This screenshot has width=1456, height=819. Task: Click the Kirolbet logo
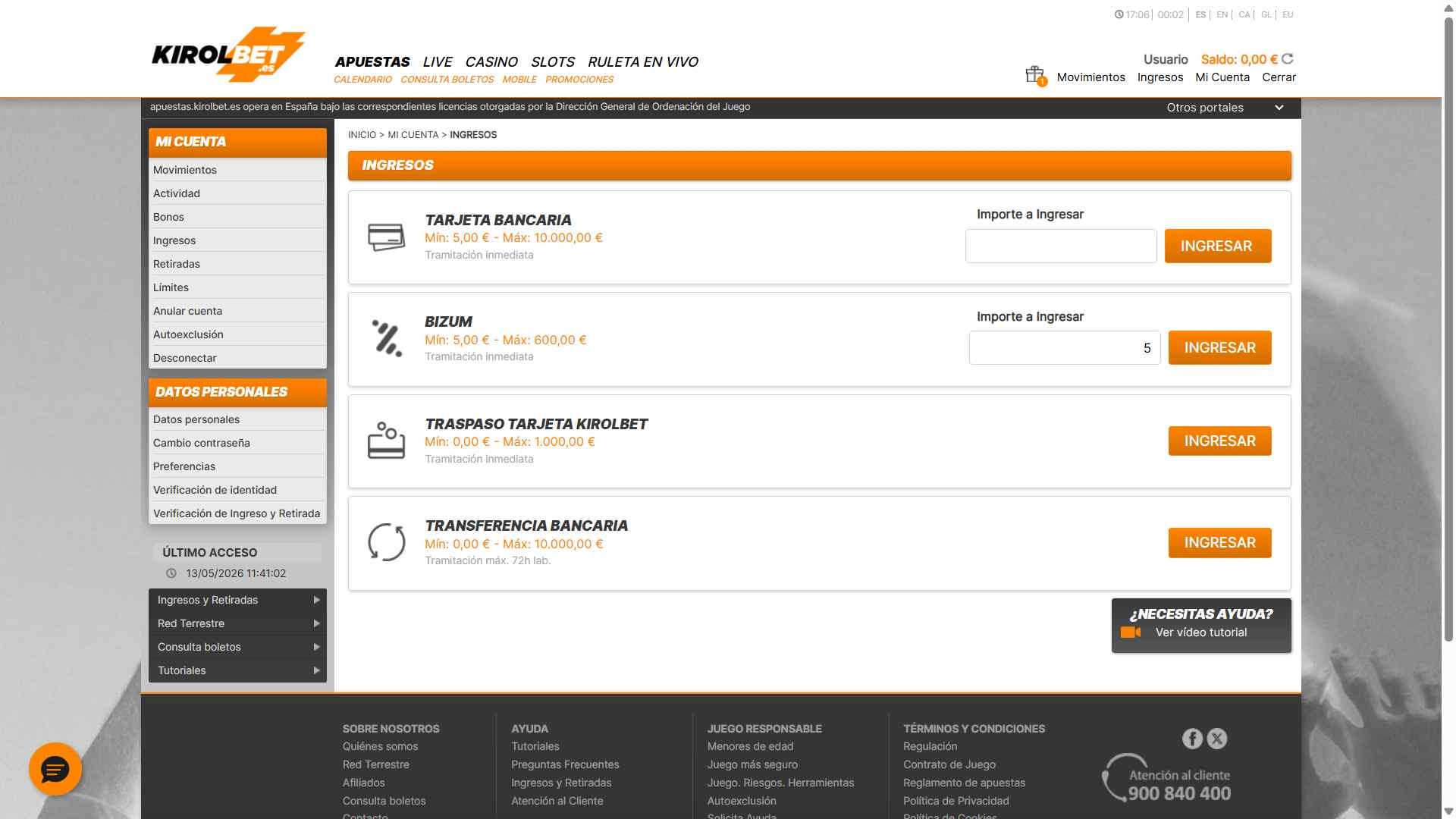pyautogui.click(x=228, y=54)
